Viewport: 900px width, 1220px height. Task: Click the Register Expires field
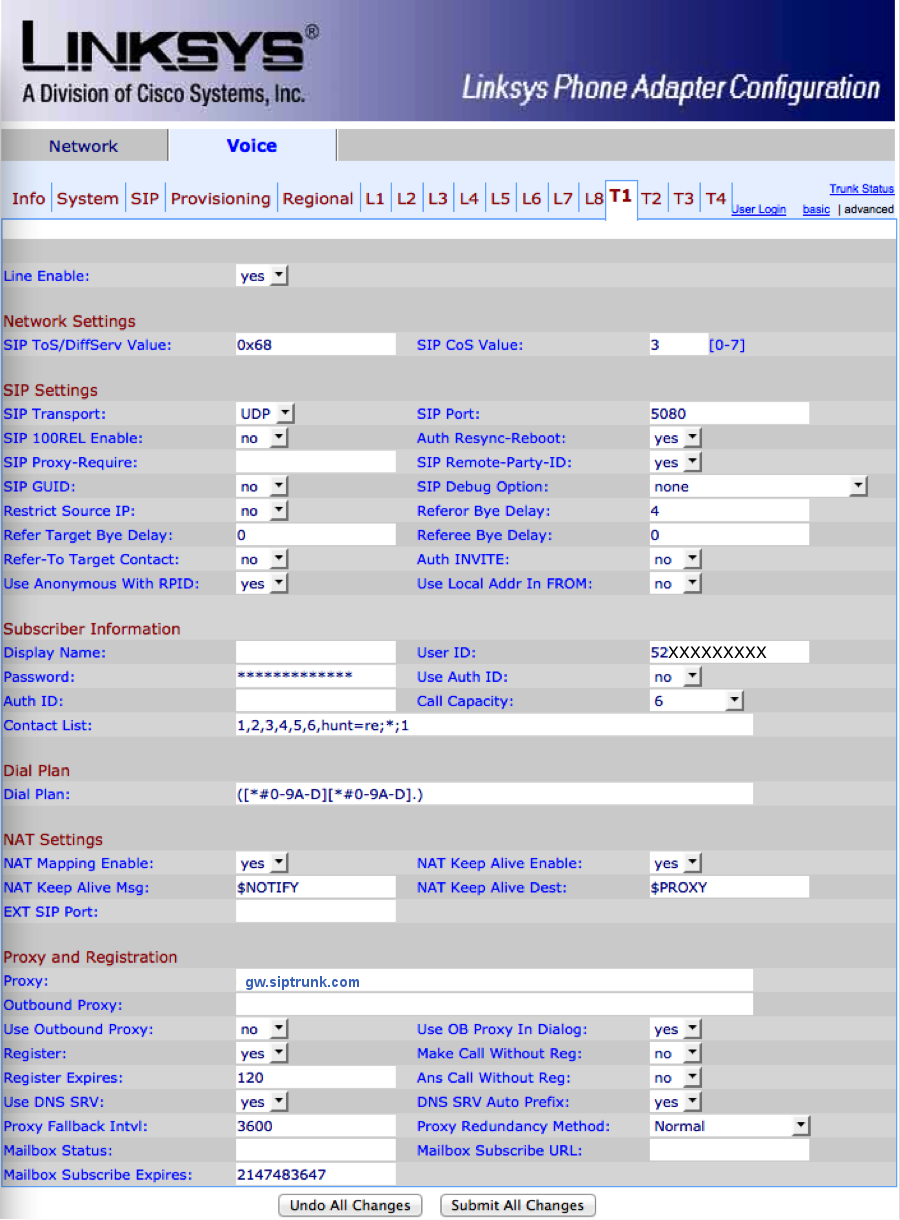click(316, 1078)
